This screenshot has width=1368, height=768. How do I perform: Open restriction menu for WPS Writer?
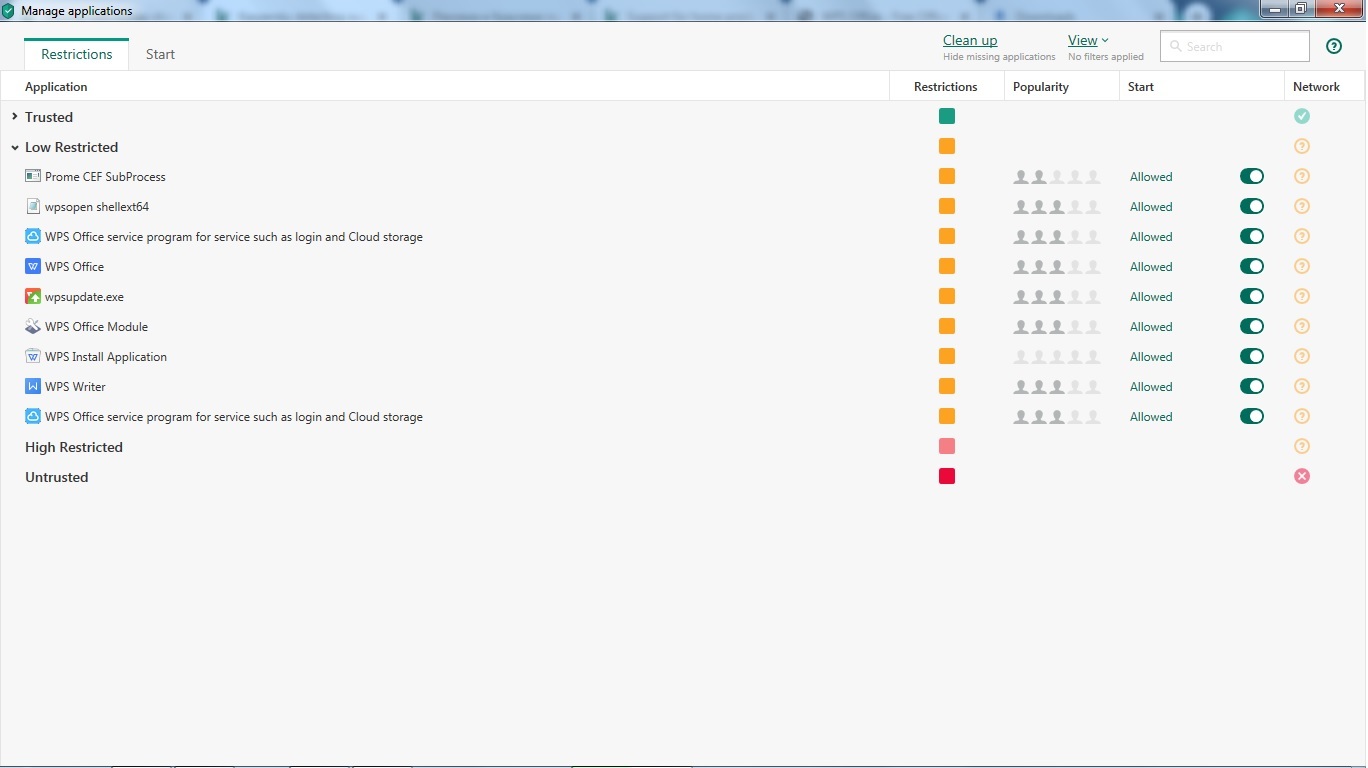(947, 386)
